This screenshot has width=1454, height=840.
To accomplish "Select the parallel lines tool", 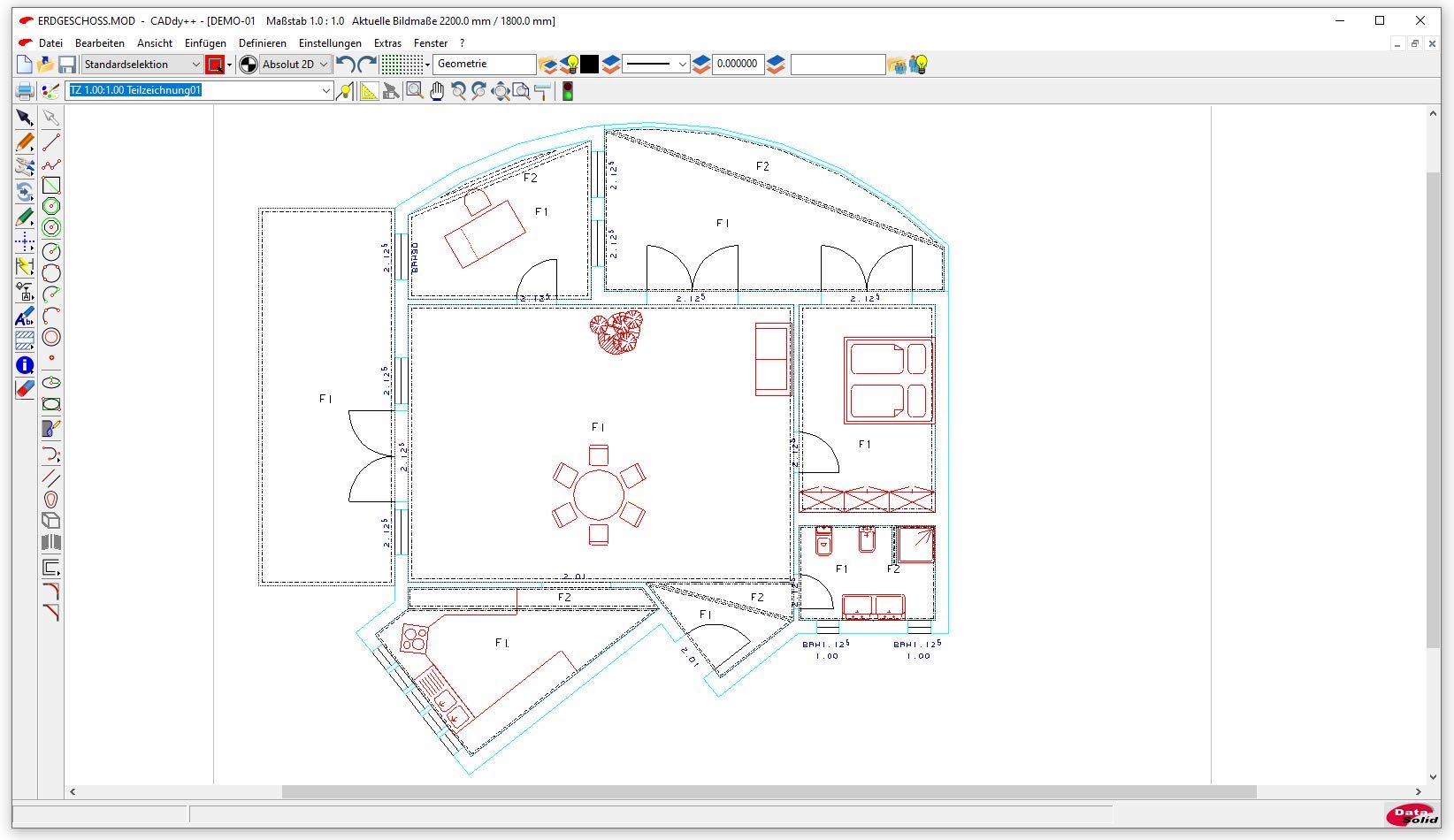I will tap(51, 478).
